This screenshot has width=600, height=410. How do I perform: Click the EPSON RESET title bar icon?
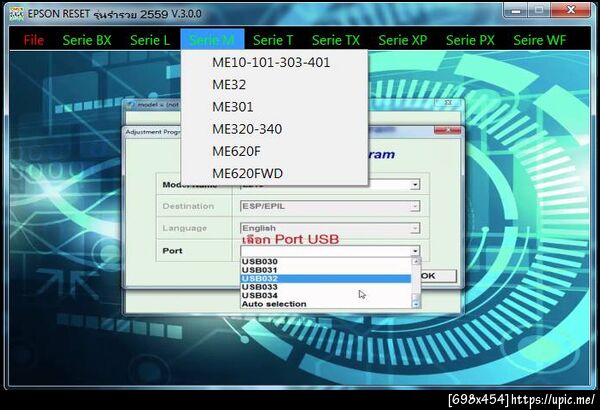[x=16, y=14]
